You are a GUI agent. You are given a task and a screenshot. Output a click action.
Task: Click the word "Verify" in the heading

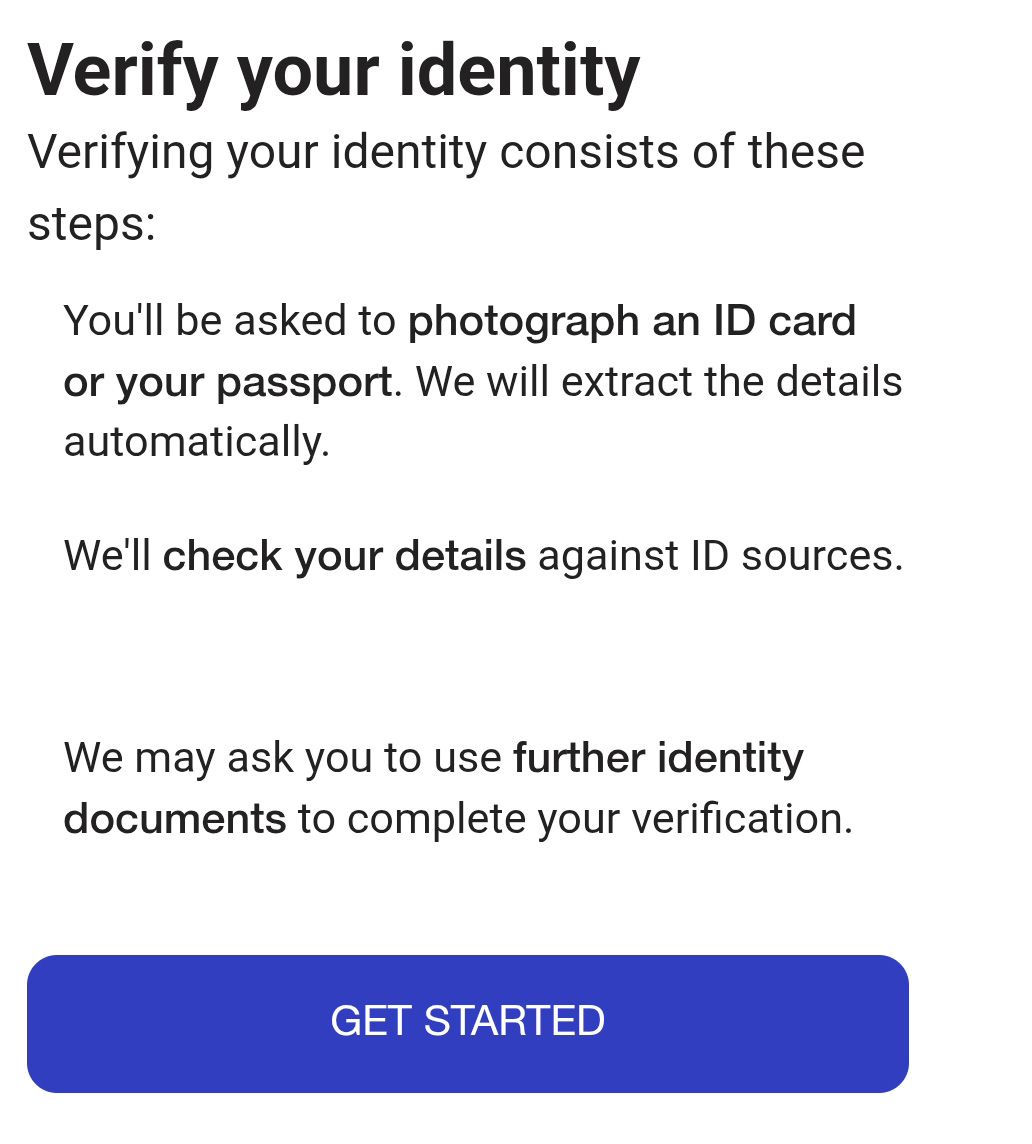click(x=122, y=72)
